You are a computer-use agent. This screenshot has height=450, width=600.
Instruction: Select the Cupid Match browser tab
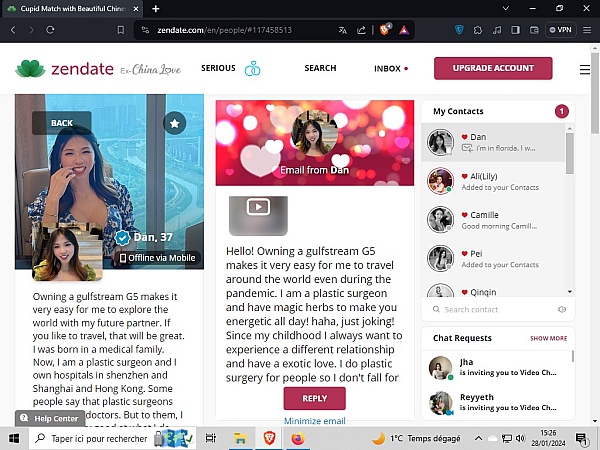73,8
